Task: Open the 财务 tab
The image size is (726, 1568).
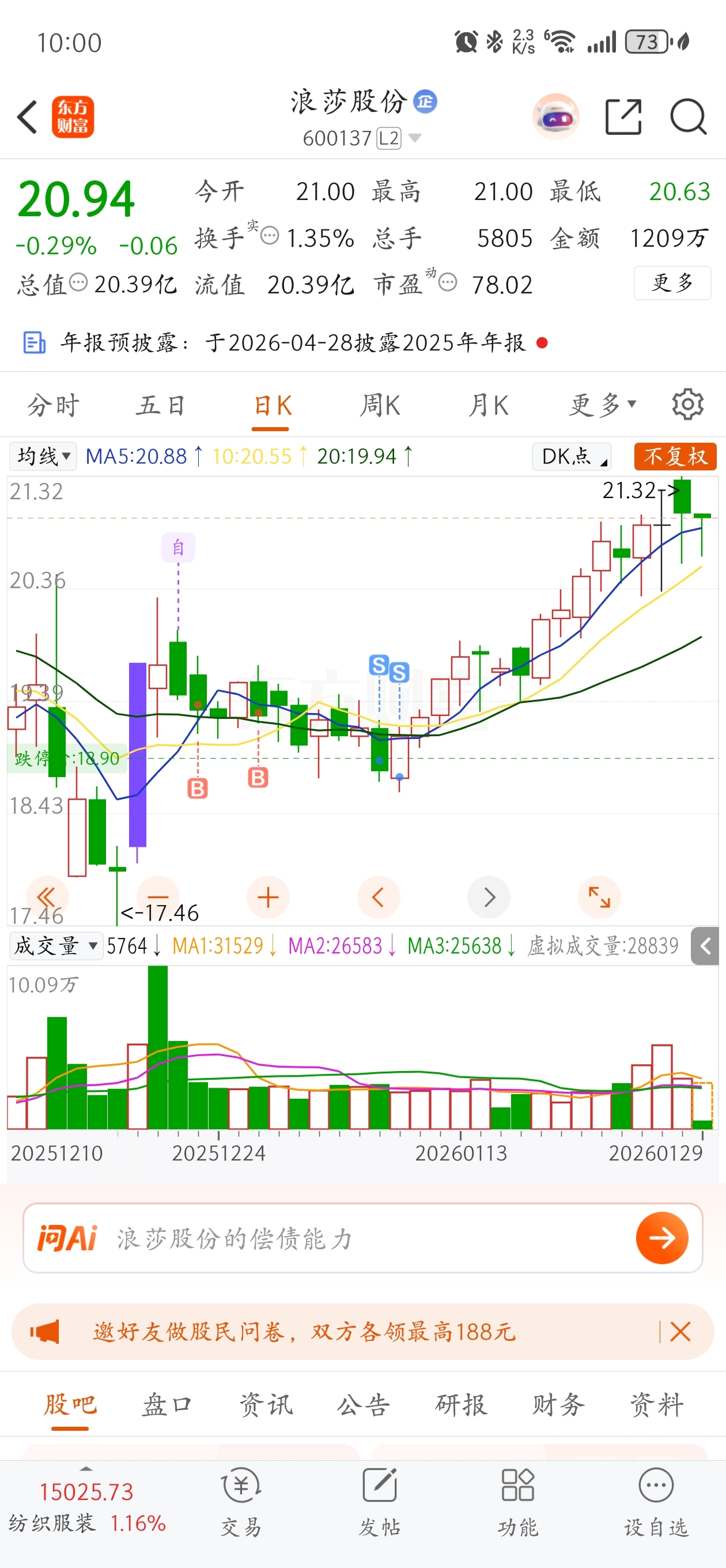Action: (559, 1405)
